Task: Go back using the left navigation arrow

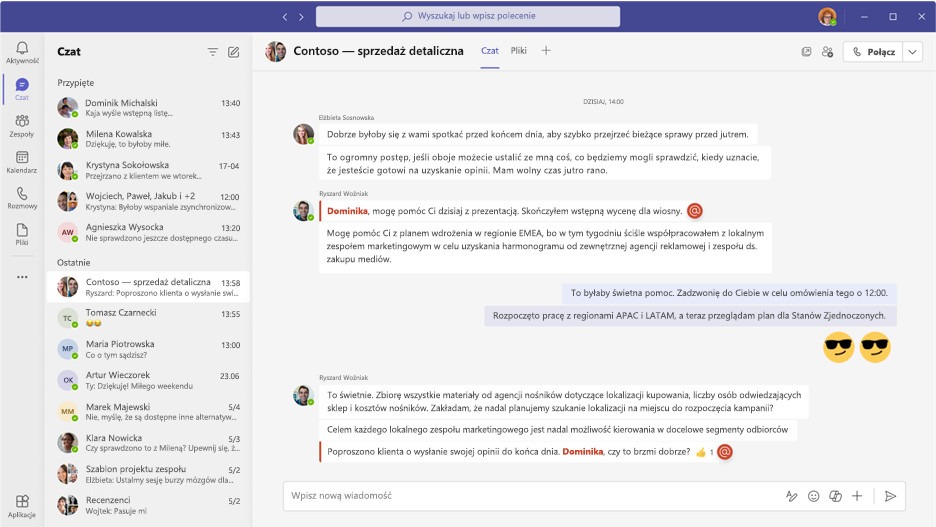Action: (285, 17)
